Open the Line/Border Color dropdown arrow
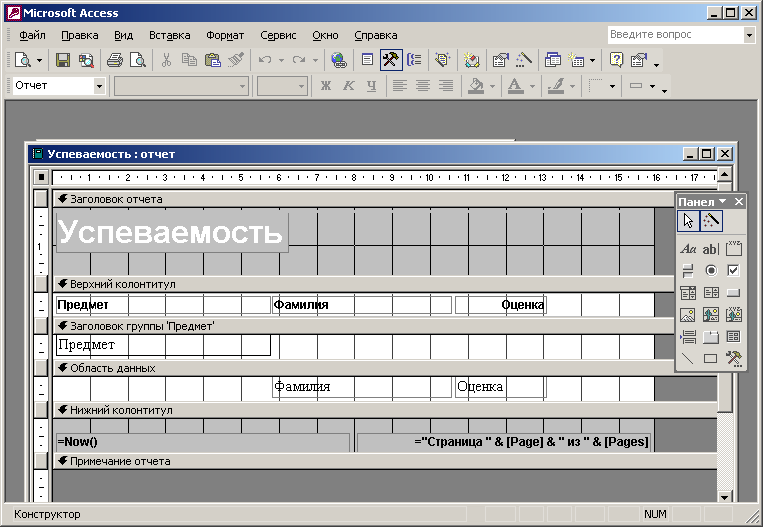The image size is (763, 527). pyautogui.click(x=572, y=86)
